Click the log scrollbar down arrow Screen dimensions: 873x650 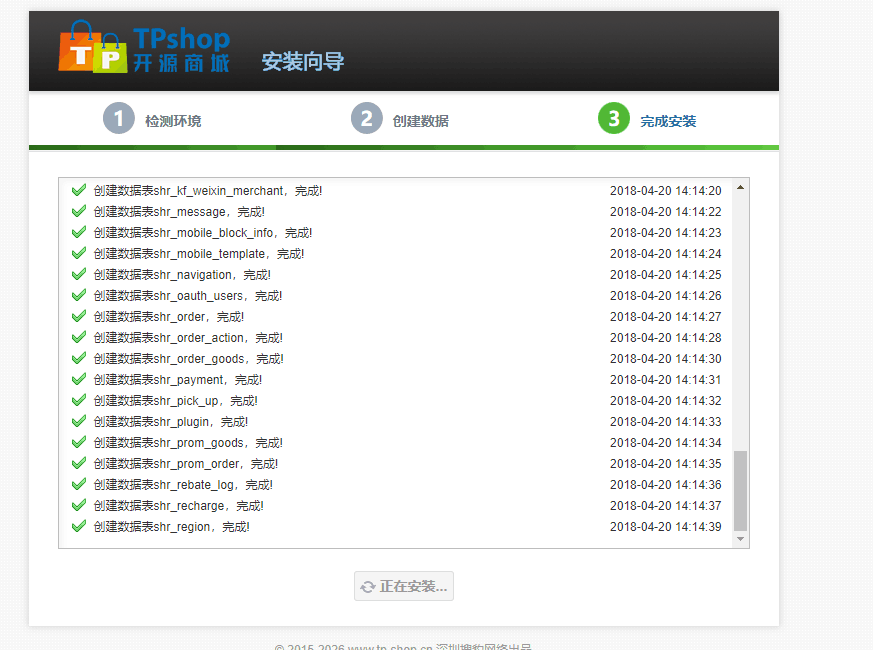pos(740,539)
